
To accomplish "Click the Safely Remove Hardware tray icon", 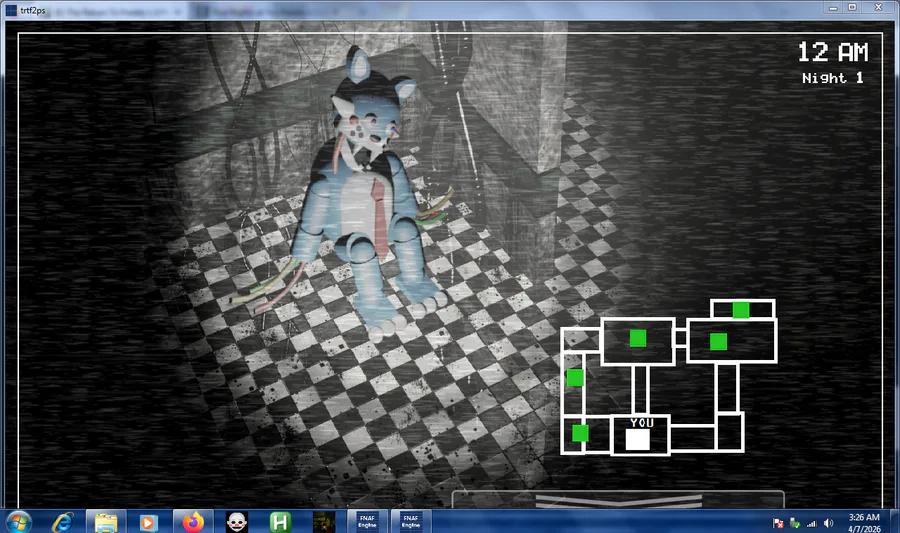I will pos(795,523).
